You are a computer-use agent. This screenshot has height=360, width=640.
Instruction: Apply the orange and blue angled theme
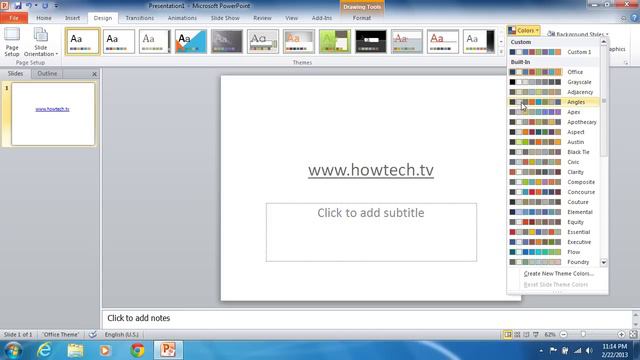tap(191, 41)
